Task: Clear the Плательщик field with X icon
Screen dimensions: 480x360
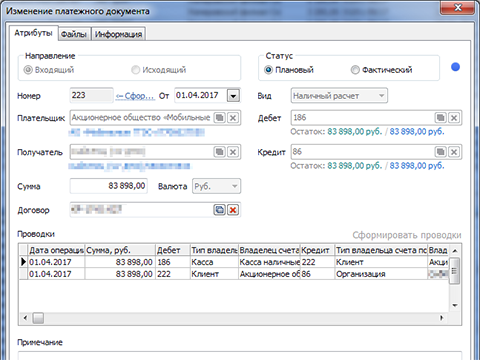Action: tap(233, 118)
